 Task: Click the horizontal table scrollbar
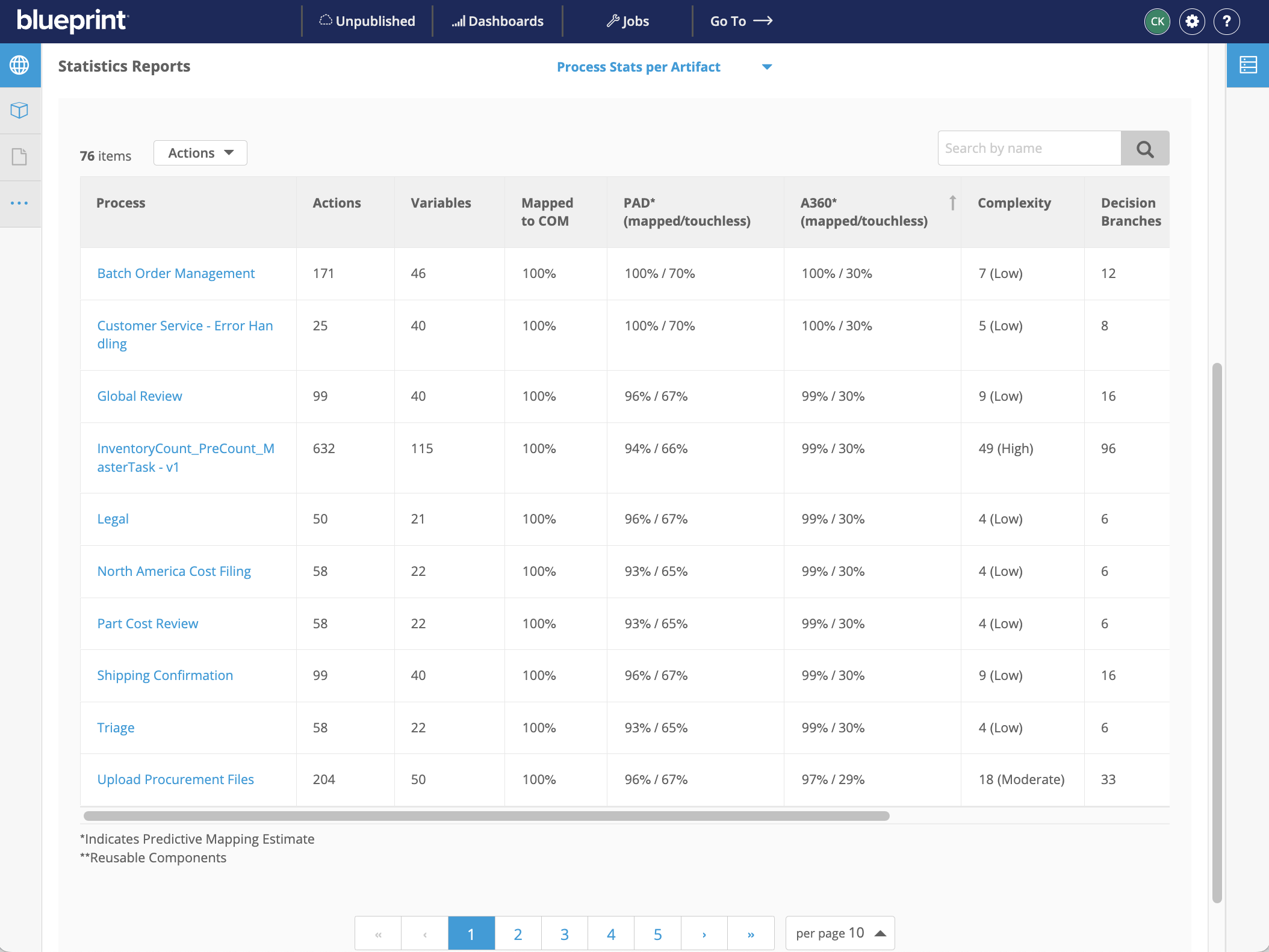(x=486, y=816)
